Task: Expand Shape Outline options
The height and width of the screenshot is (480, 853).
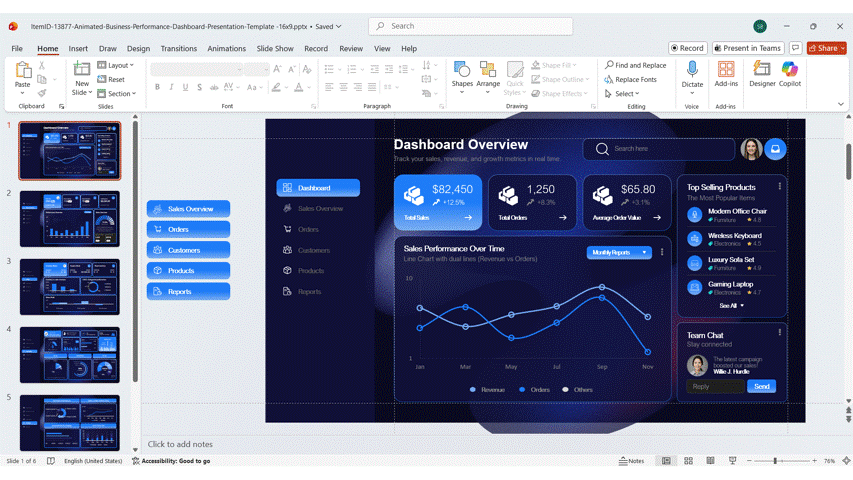Action: point(560,79)
